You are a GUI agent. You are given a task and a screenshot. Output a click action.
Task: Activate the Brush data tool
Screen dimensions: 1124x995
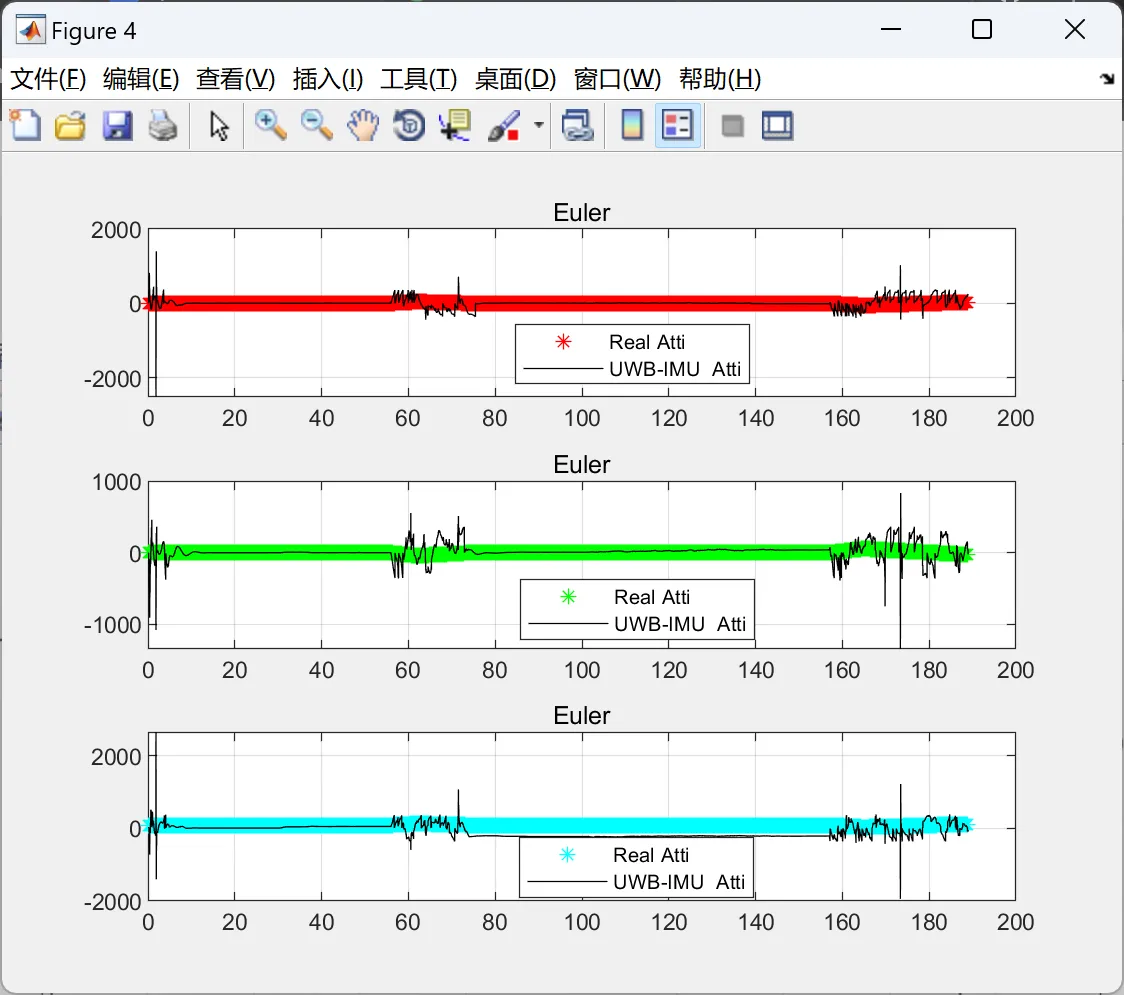point(504,125)
